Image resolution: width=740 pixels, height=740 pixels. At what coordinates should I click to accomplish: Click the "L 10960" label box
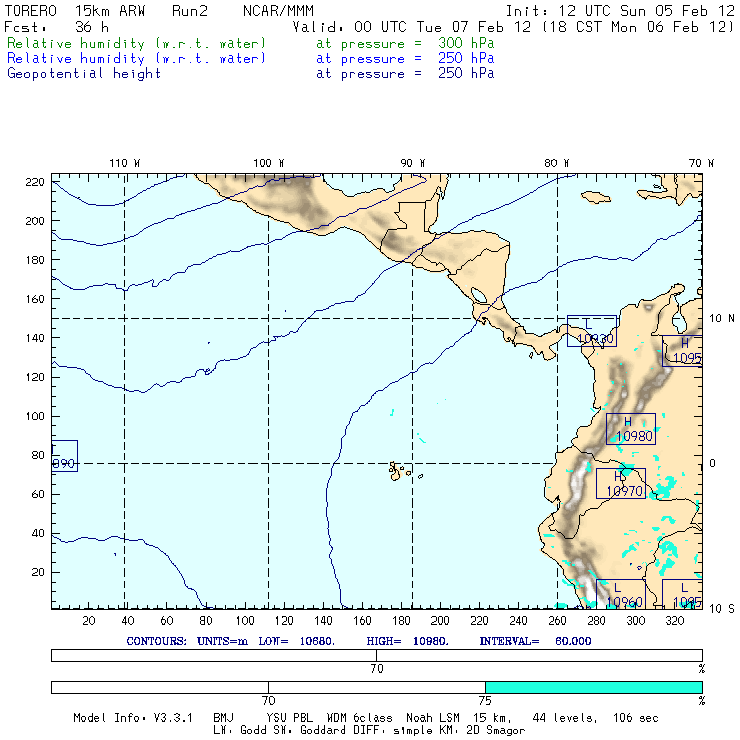(x=621, y=594)
